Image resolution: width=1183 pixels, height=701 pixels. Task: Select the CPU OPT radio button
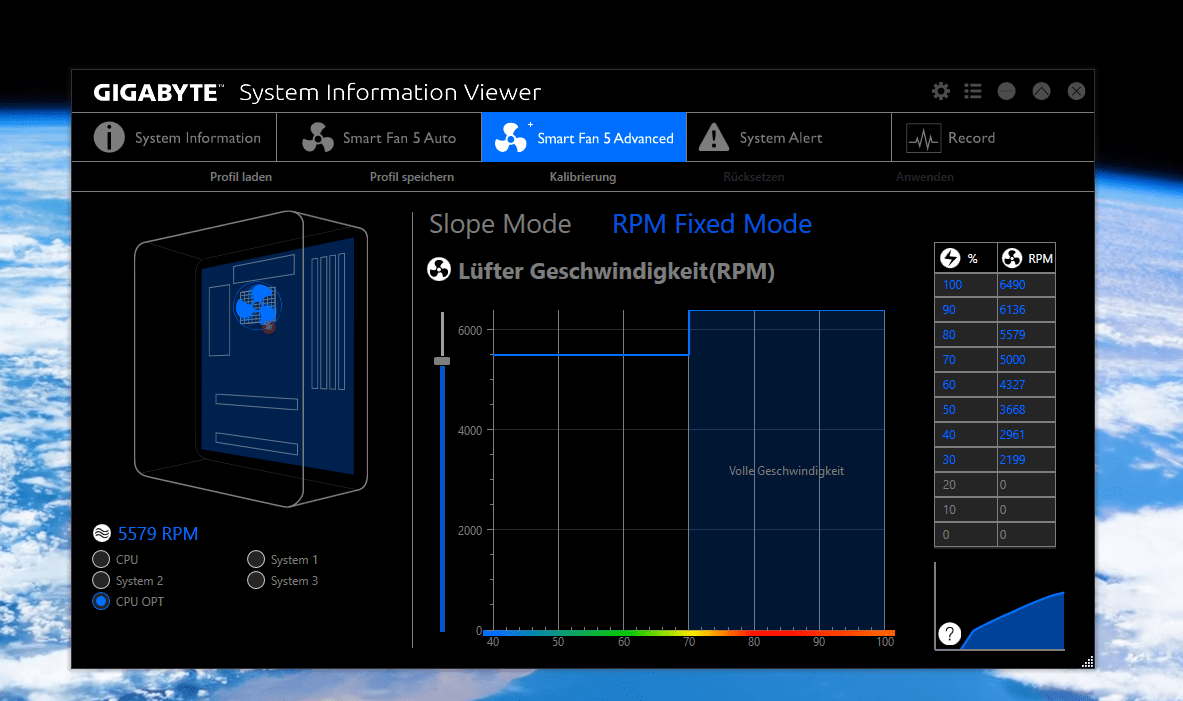(x=101, y=601)
